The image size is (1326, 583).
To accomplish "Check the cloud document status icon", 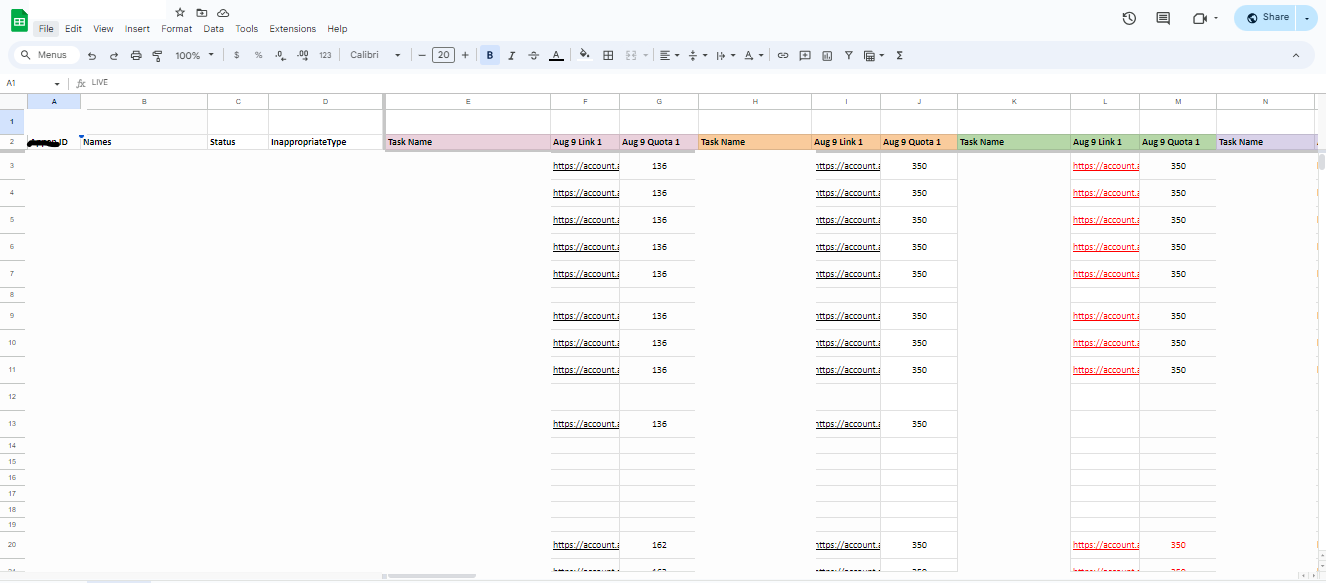I will pos(223,12).
